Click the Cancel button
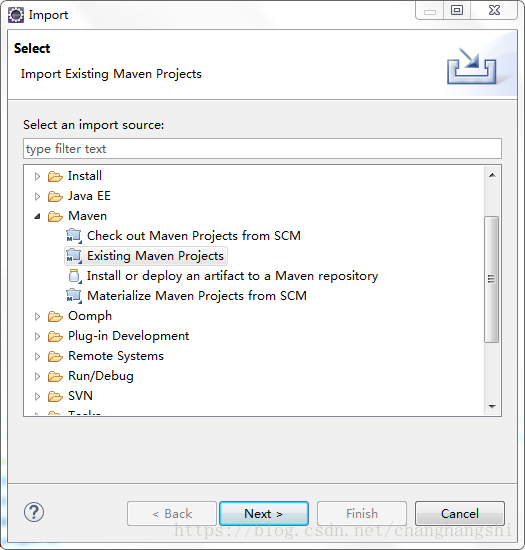This screenshot has width=525, height=550. click(x=460, y=514)
